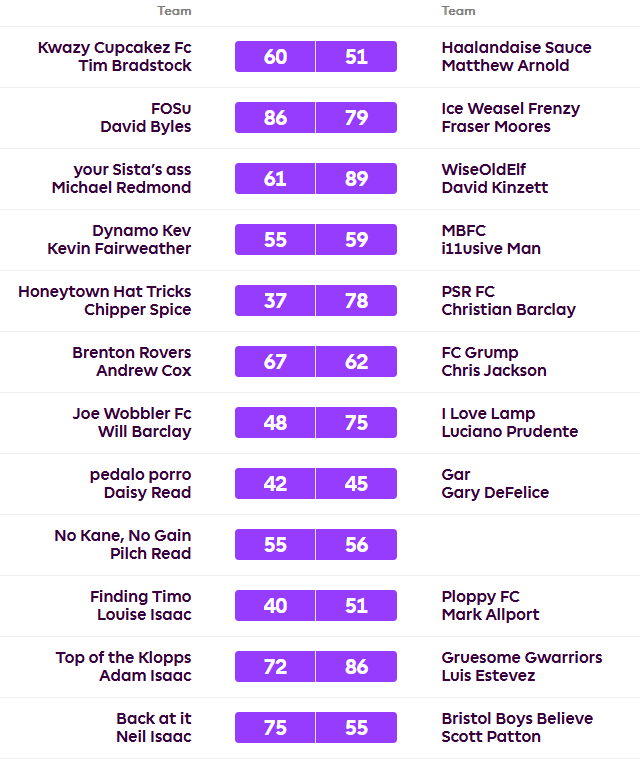Open WiseOldElf team page
The image size is (640, 760).
point(483,170)
